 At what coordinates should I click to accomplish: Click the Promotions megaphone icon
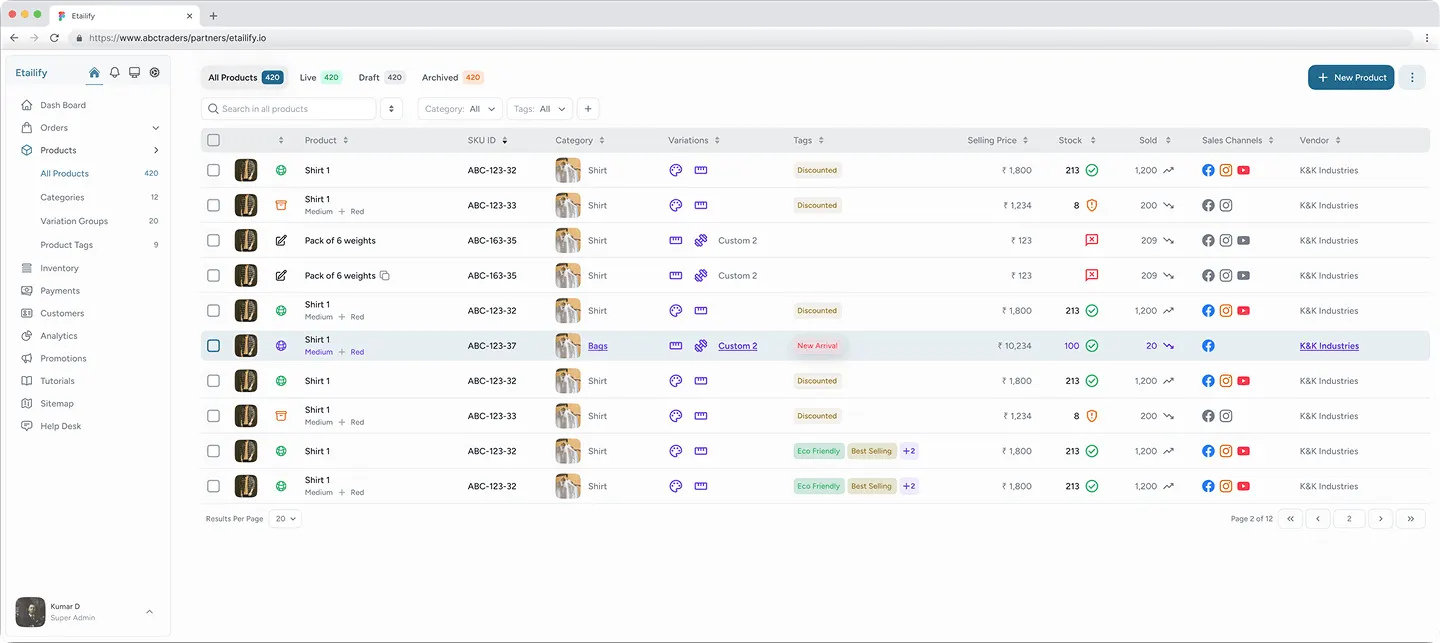(x=27, y=358)
